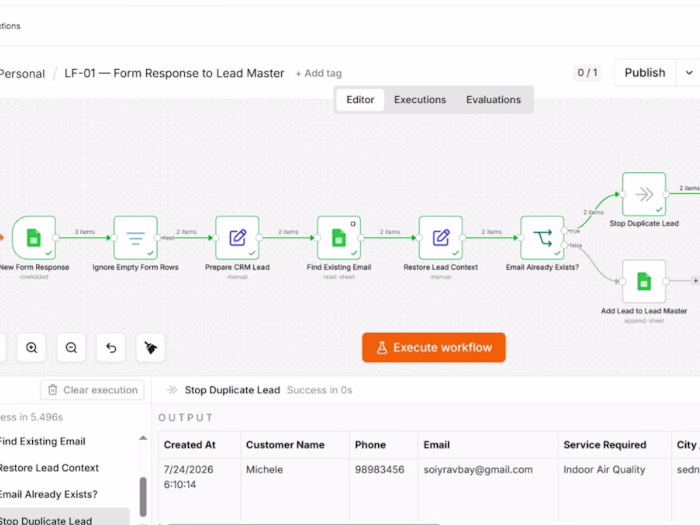Screen dimensions: 700x525
Task: Zoom out of the workflow canvas
Action: point(71,347)
